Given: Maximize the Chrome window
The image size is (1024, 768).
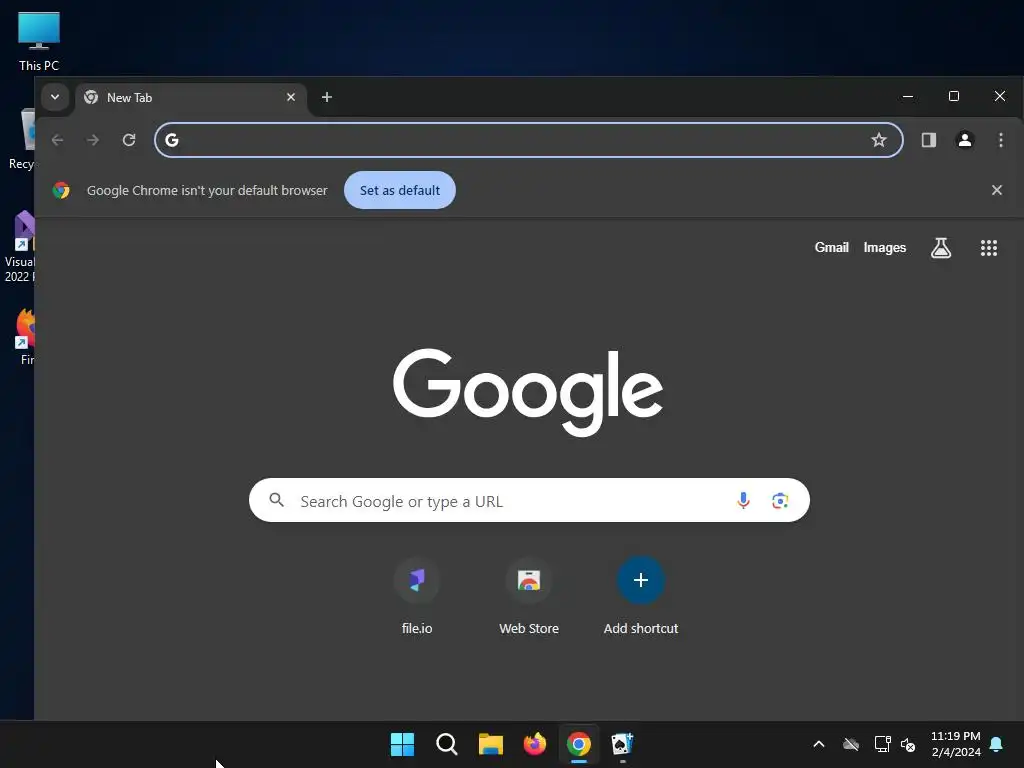Looking at the screenshot, I should tap(953, 96).
